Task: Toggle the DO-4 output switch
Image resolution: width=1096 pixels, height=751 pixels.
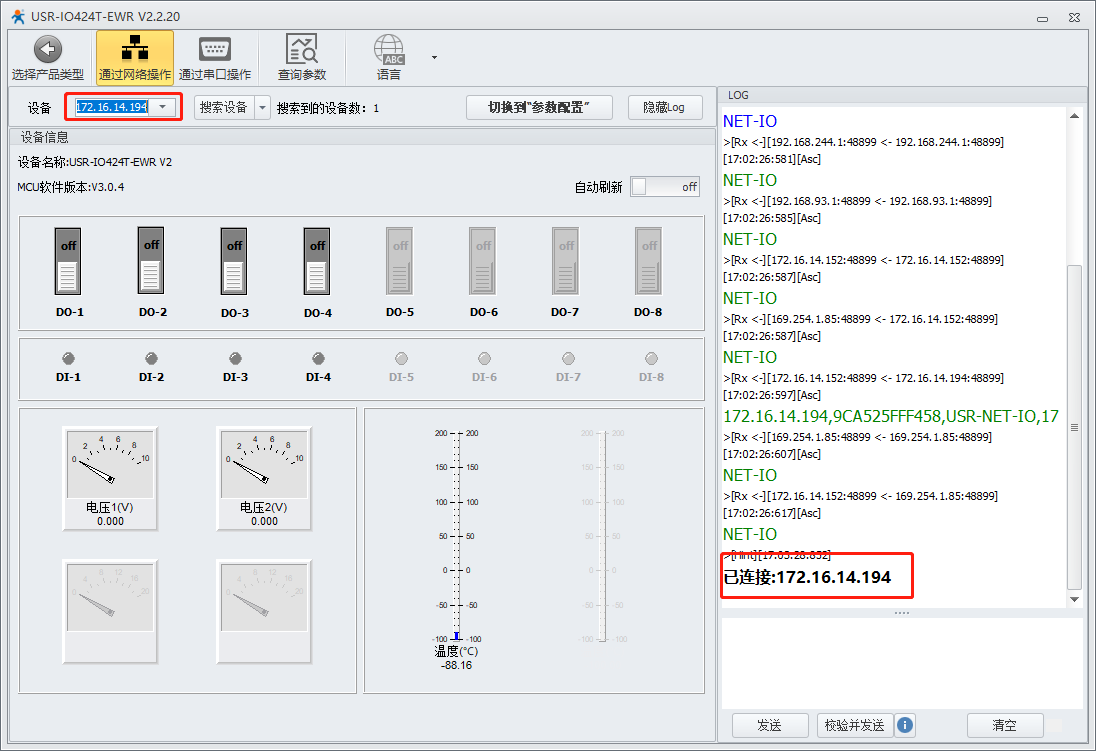Action: 317,262
